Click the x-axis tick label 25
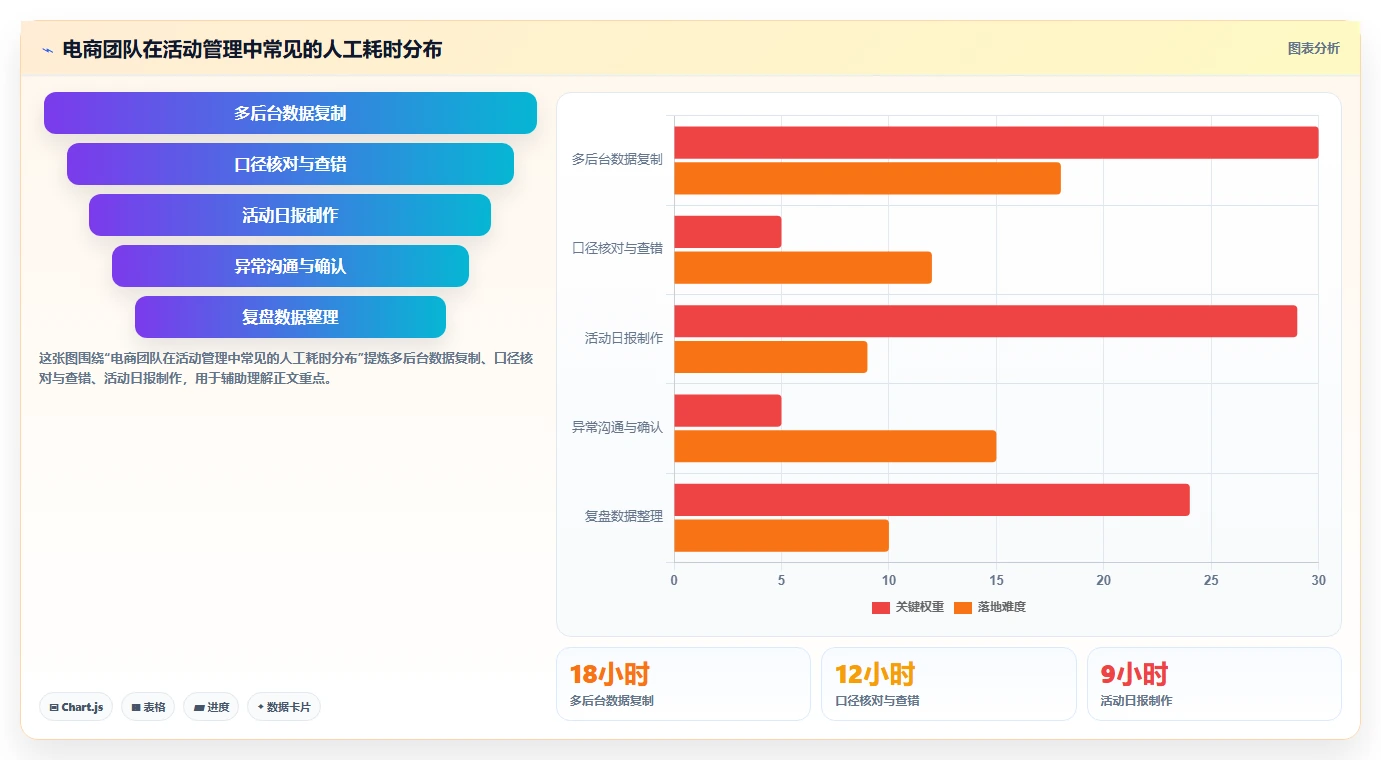This screenshot has width=1381, height=760. 1211,580
